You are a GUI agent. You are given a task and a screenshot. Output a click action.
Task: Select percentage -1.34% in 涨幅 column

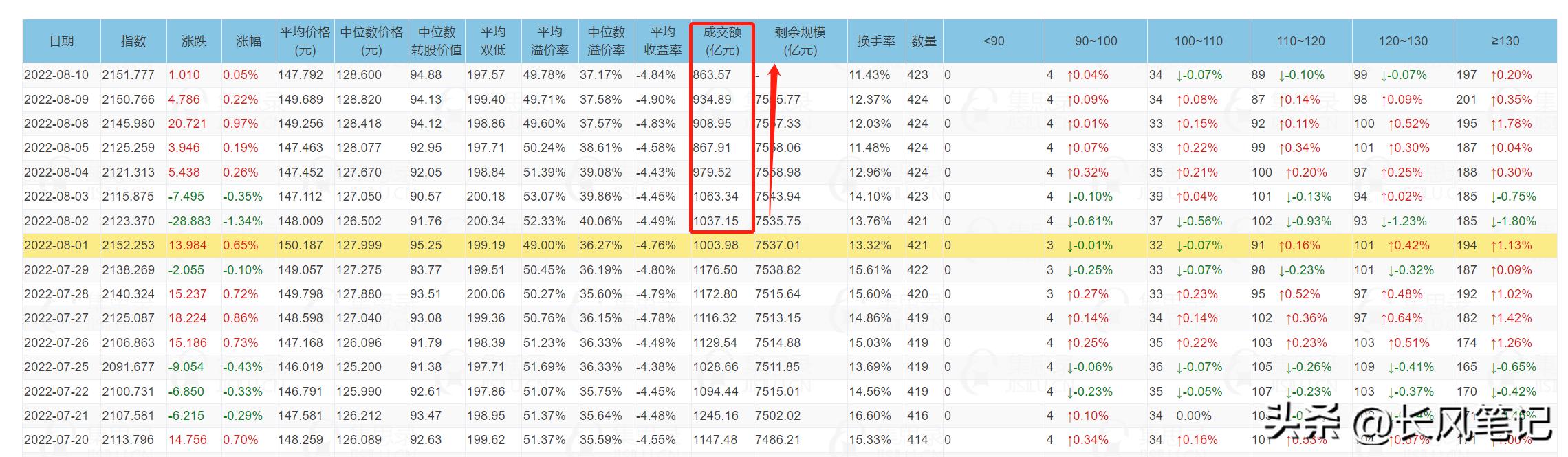(x=243, y=221)
